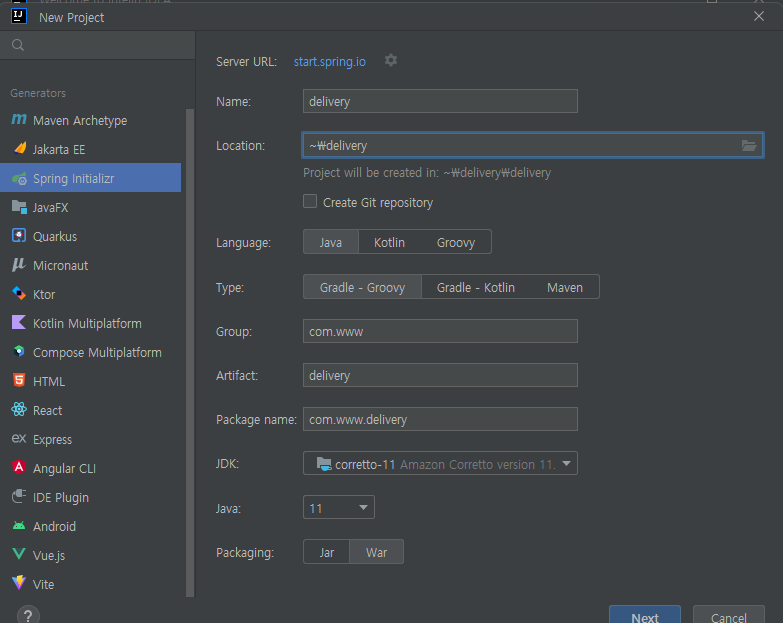Viewport: 783px width, 623px height.
Task: Click the generators search field
Action: [97, 45]
